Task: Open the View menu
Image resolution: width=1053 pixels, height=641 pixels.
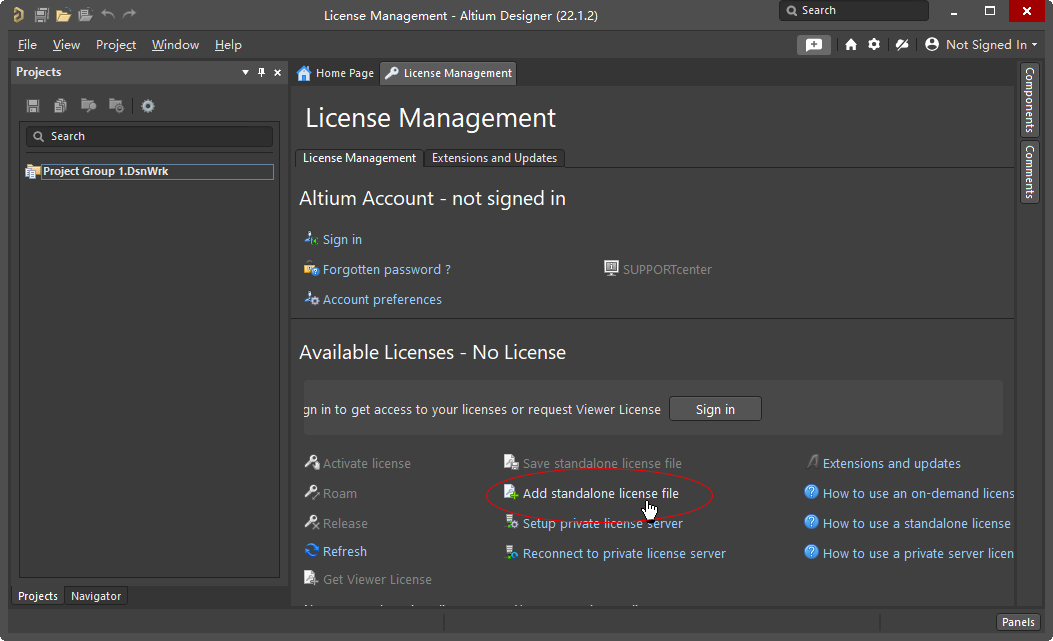Action: [66, 44]
